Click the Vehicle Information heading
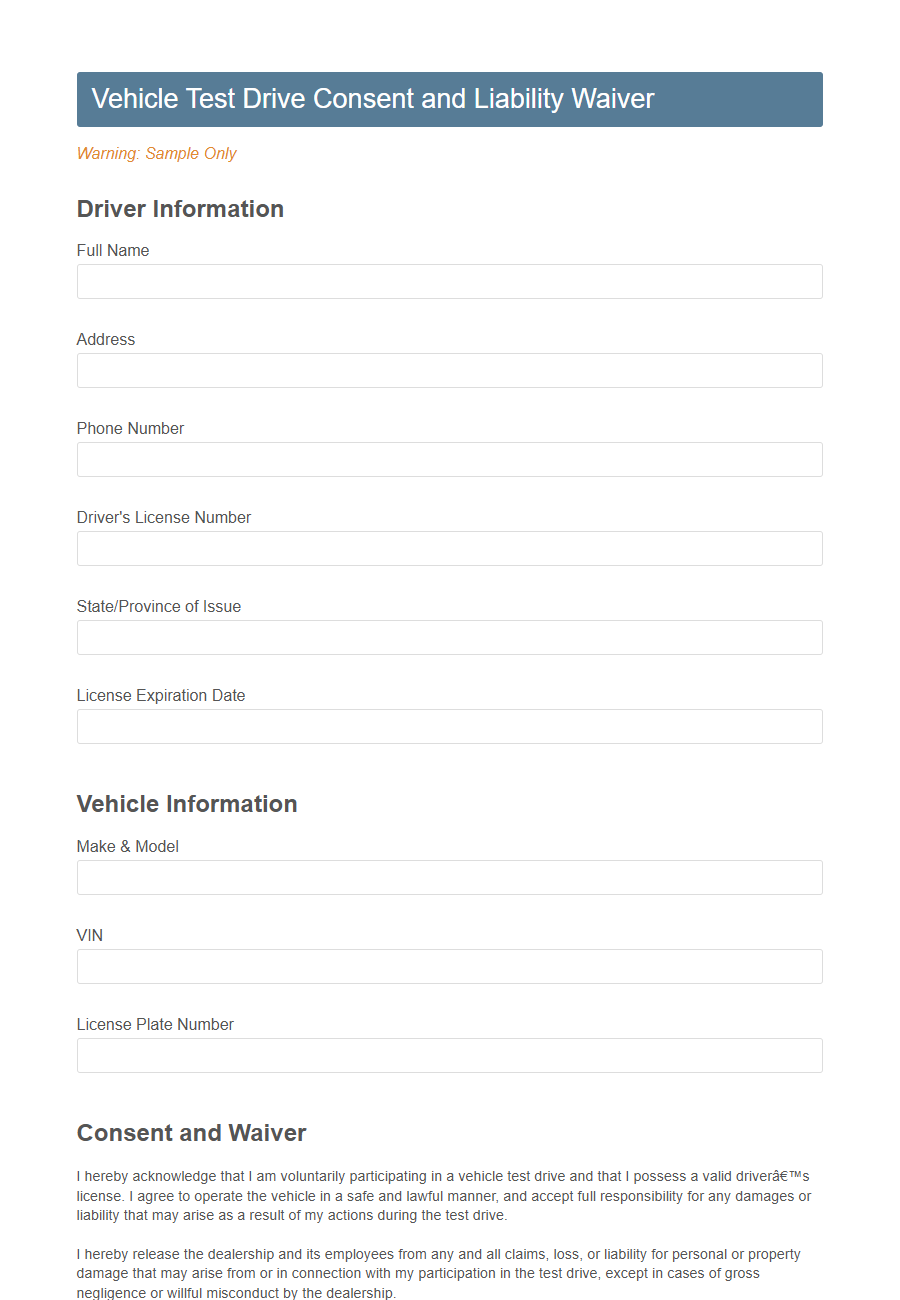Image resolution: width=900 pixels, height=1300 pixels. [187, 804]
